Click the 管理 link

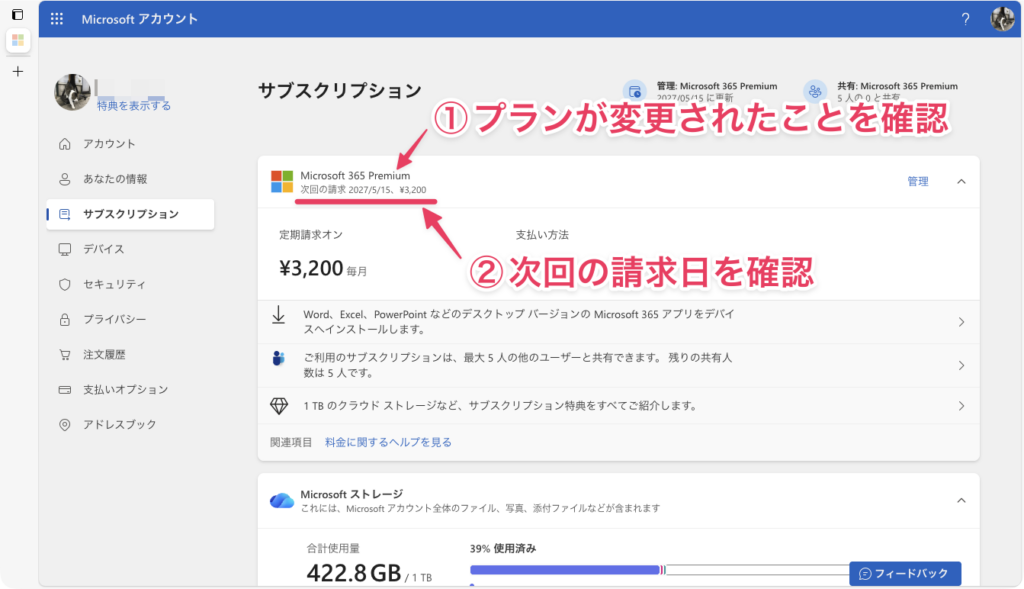[x=917, y=182]
